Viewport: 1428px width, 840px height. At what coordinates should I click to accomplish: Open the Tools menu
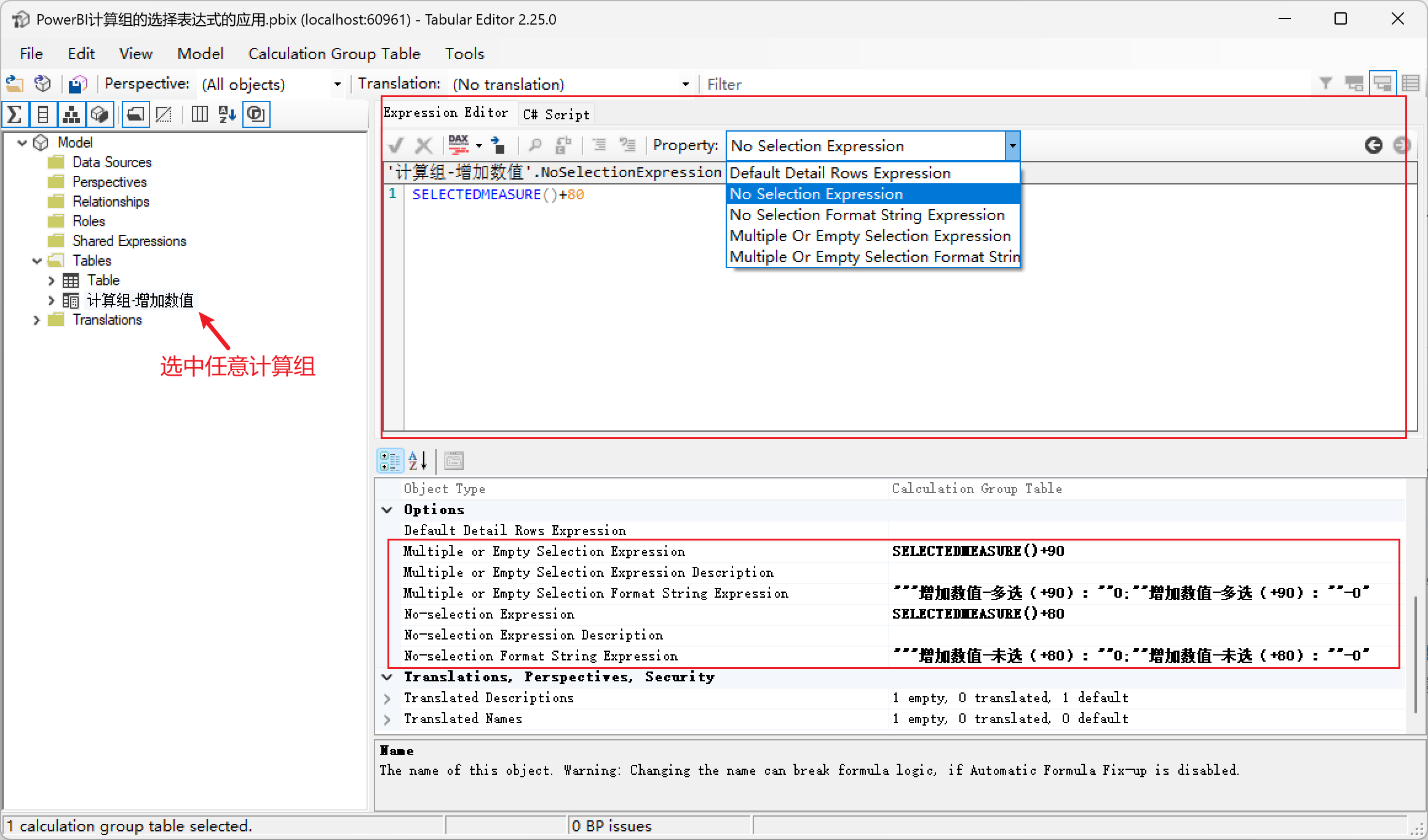464,53
